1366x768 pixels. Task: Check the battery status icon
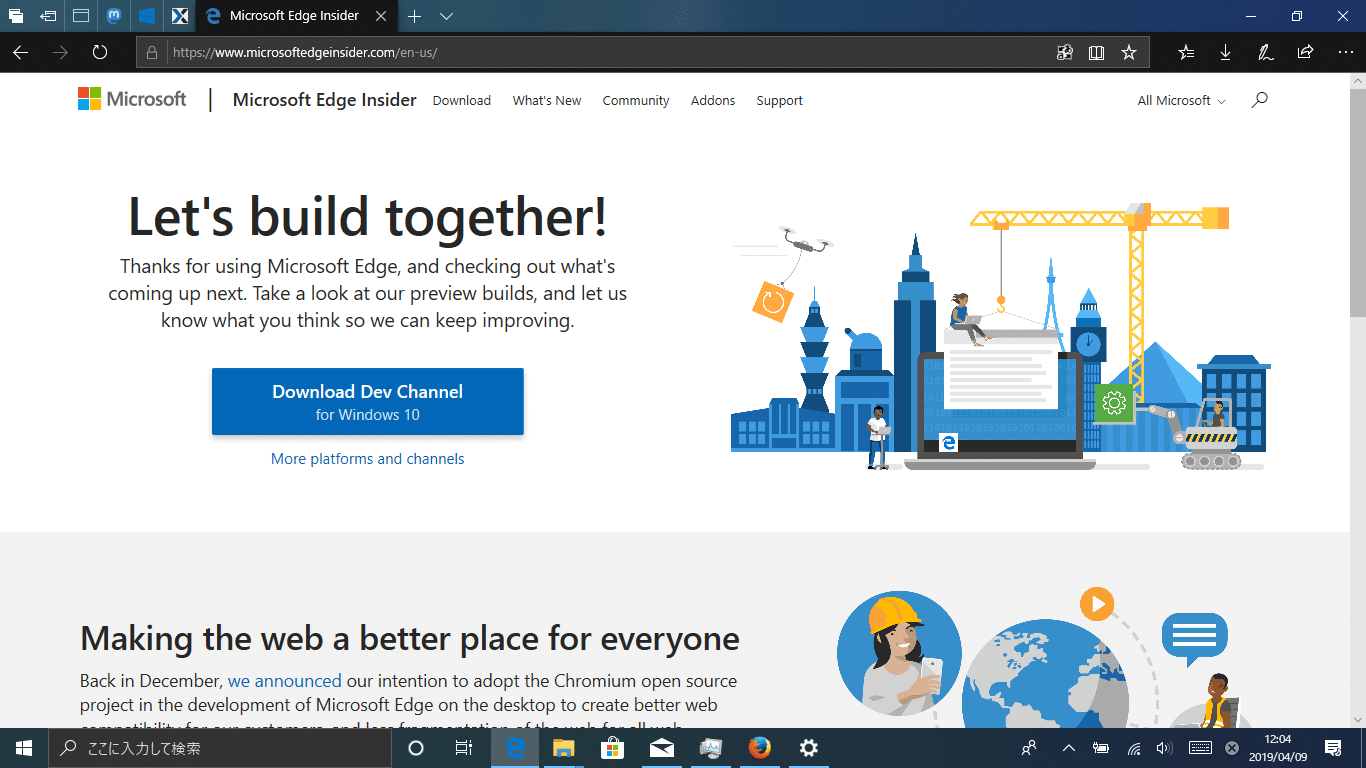[x=1100, y=748]
